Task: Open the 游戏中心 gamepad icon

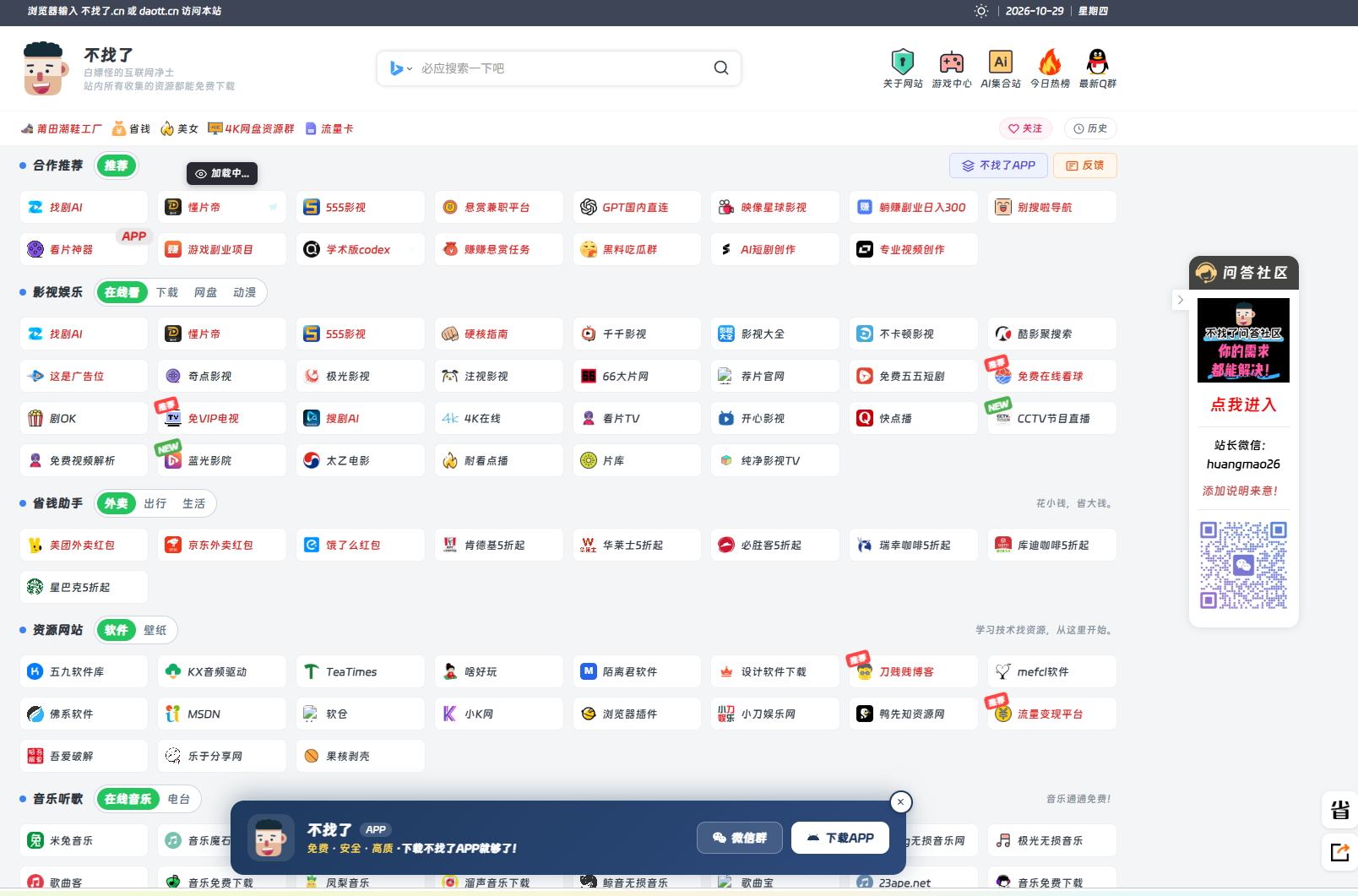Action: tap(952, 62)
